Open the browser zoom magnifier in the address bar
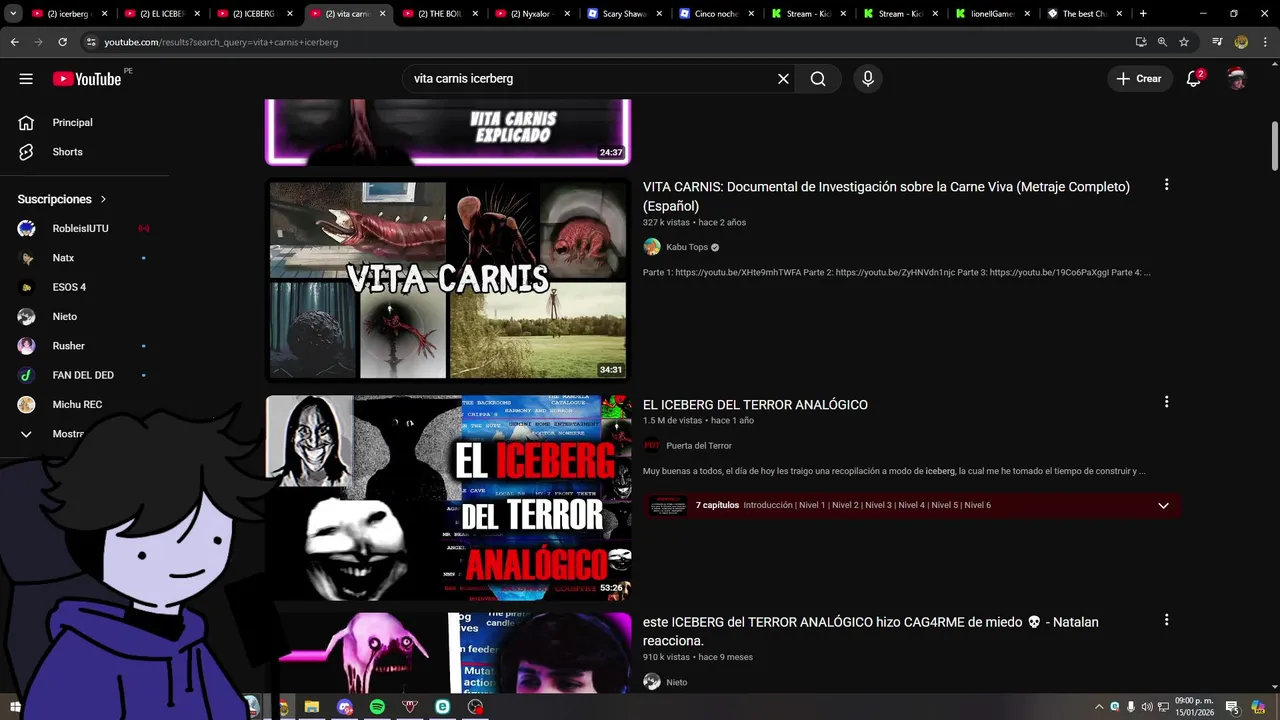The image size is (1280, 720). (x=1162, y=42)
